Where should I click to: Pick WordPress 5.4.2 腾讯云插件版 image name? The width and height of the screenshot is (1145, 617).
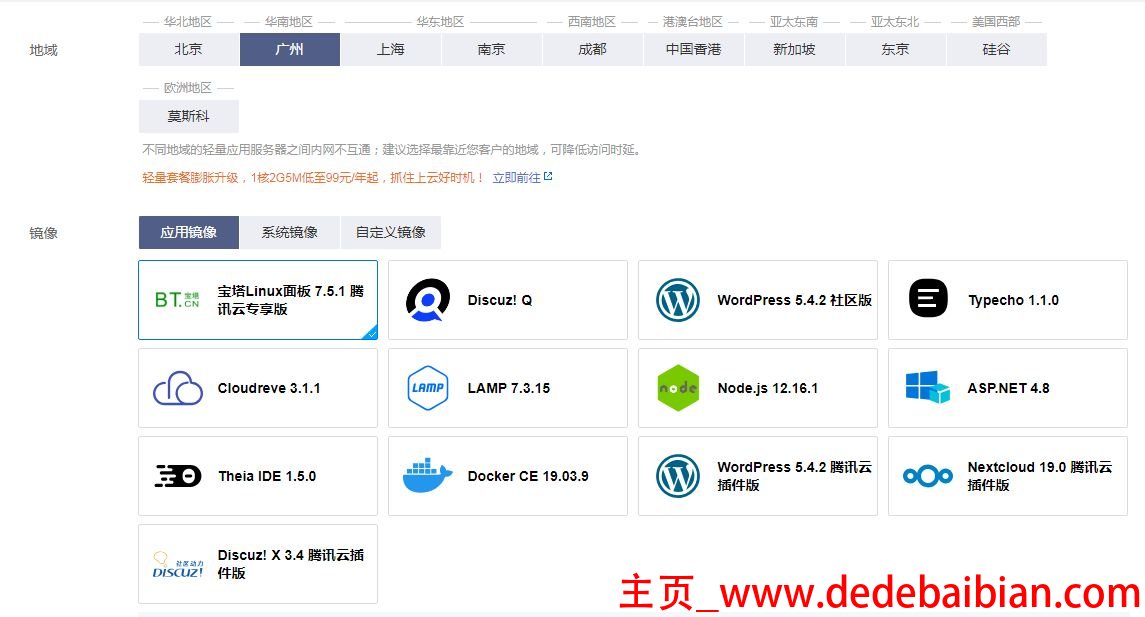coord(794,476)
